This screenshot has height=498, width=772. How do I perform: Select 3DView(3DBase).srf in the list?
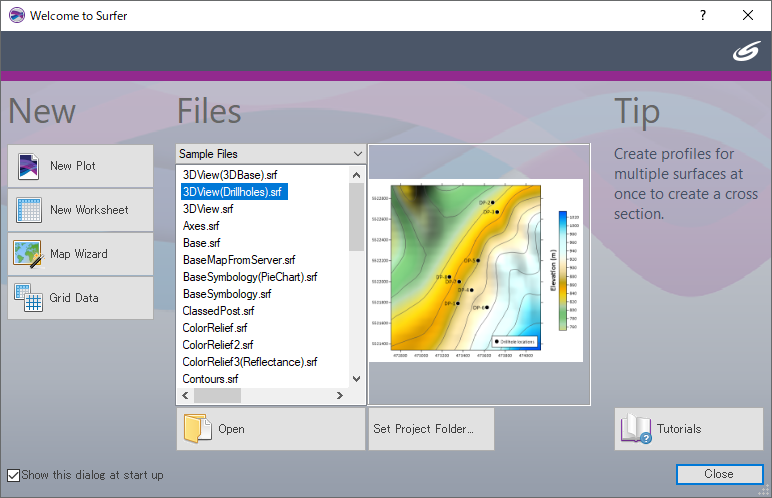pos(230,175)
